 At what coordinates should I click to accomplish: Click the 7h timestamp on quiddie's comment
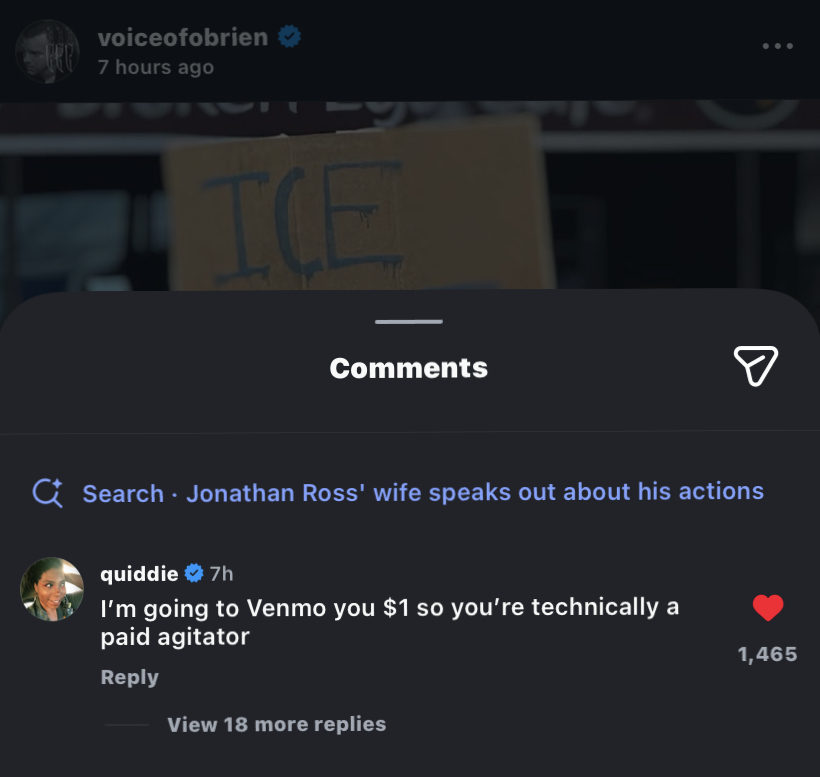pos(221,573)
